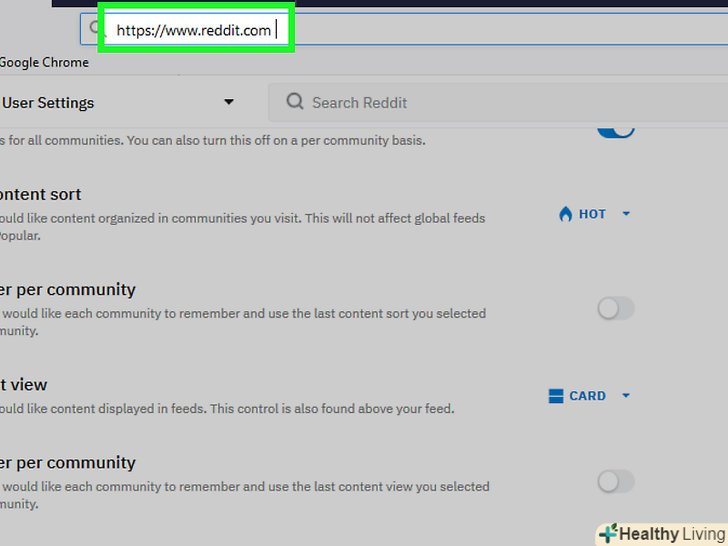Click the Google Chrome label

(x=44, y=62)
